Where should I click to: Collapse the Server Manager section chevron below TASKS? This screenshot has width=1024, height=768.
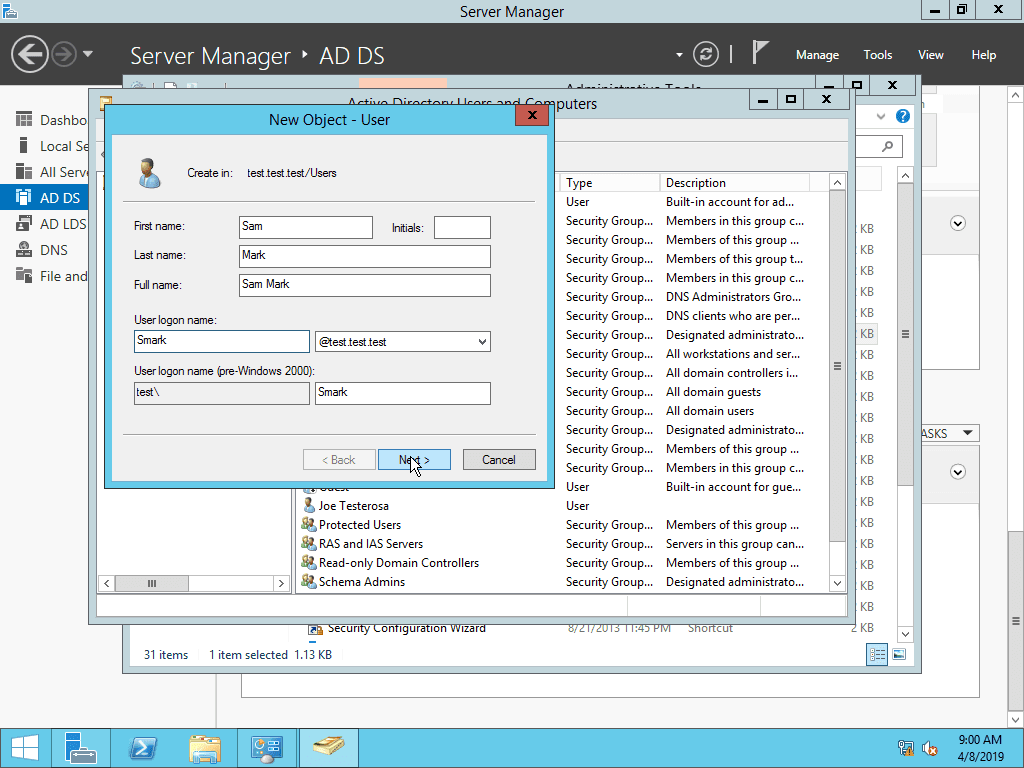click(957, 472)
